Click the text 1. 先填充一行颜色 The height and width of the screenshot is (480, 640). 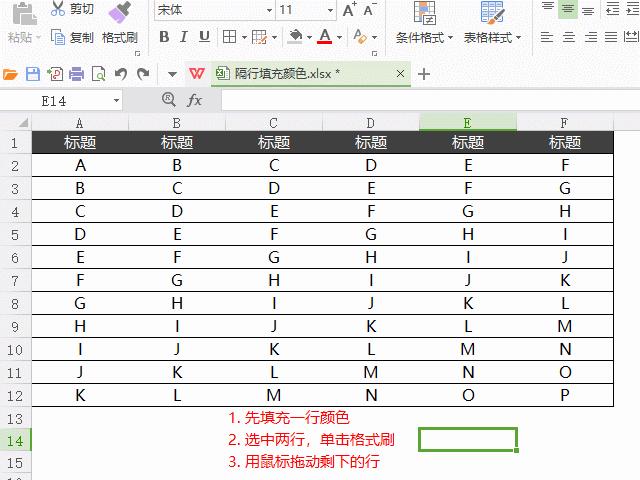coord(289,418)
